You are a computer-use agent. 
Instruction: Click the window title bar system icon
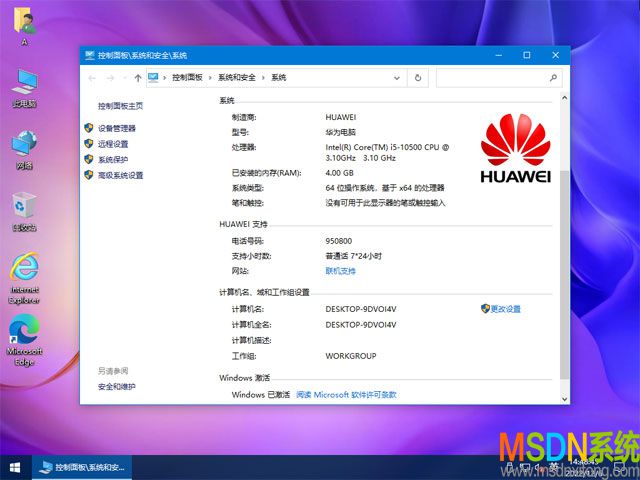tap(90, 56)
